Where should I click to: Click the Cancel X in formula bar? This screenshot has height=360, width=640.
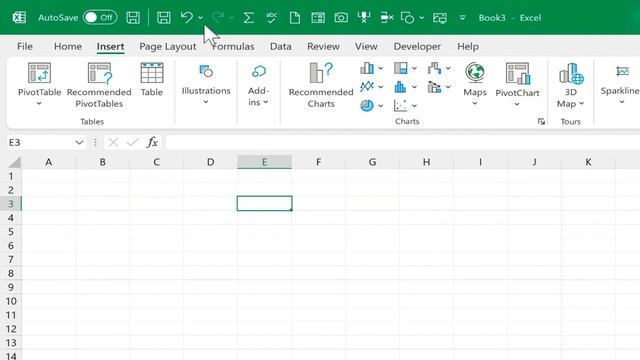113,142
